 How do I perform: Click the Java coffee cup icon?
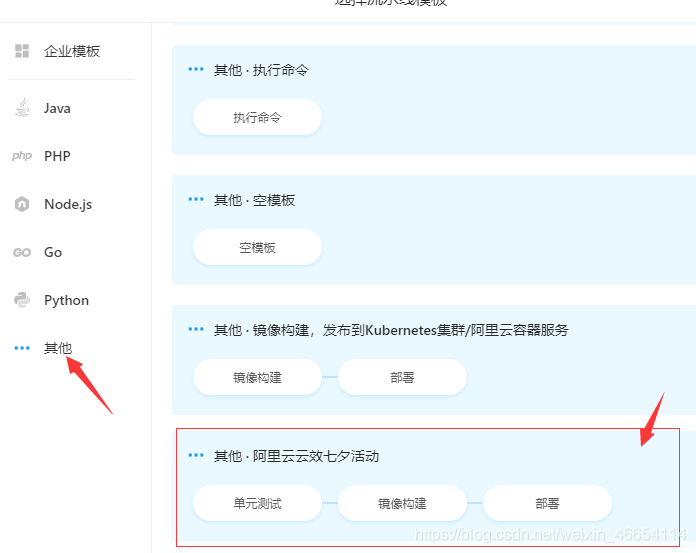tap(22, 108)
